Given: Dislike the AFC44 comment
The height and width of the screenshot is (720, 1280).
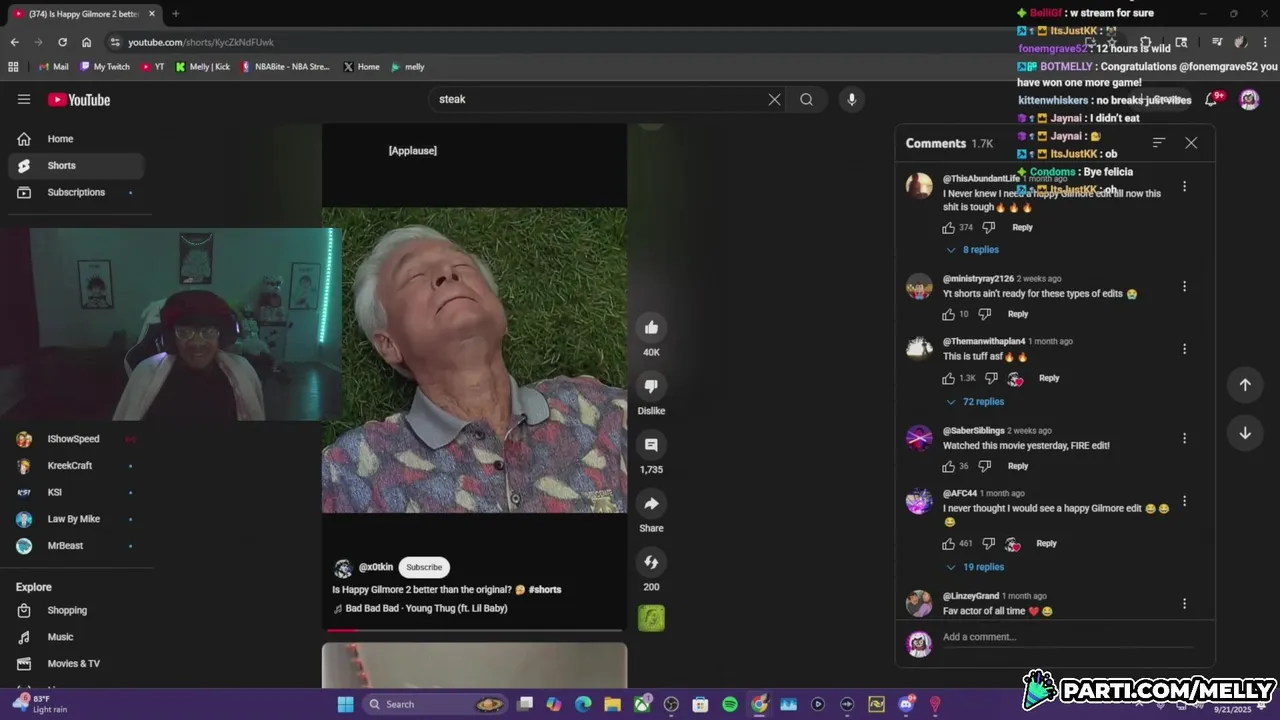Looking at the screenshot, I should 988,544.
